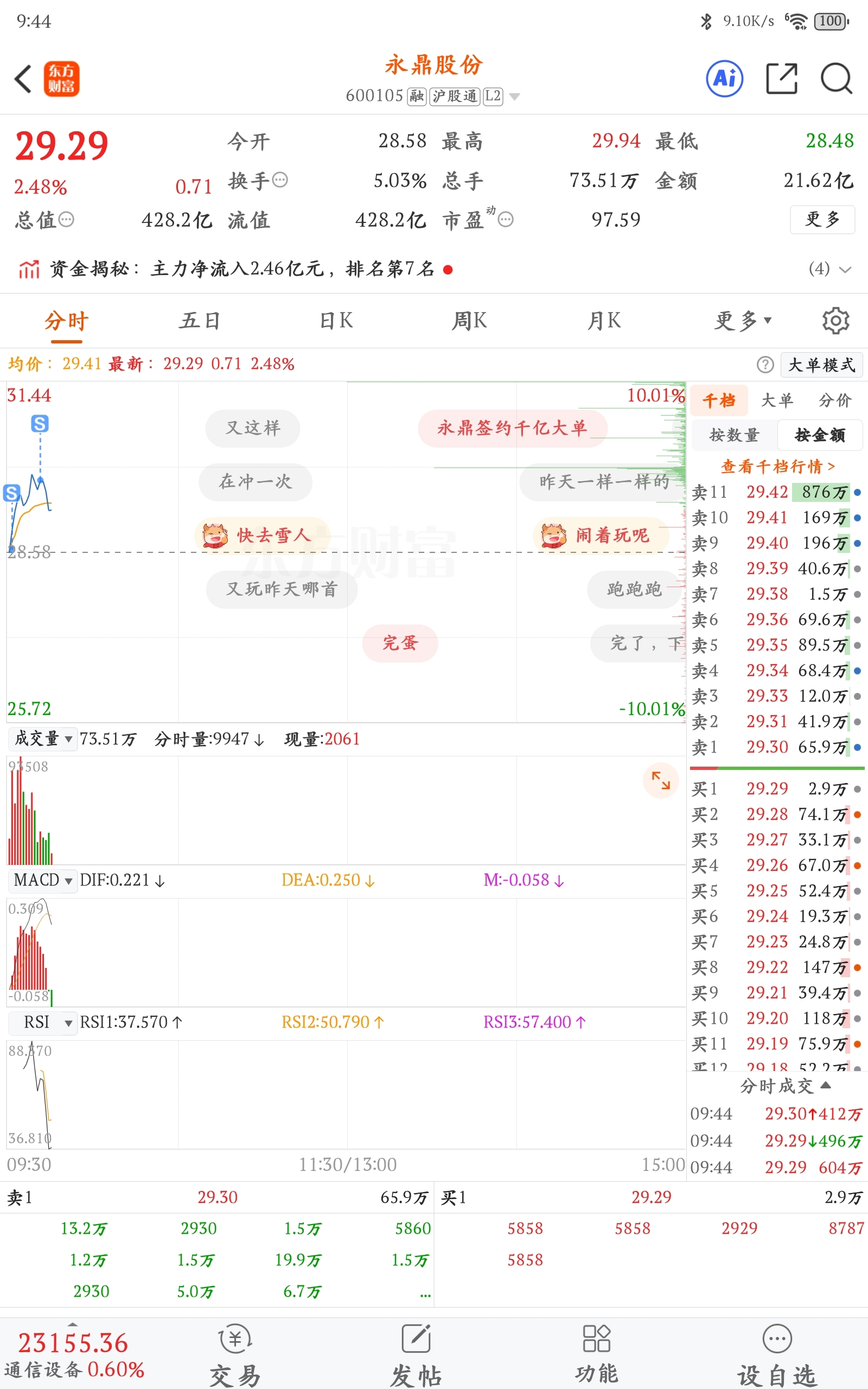This screenshot has width=868, height=1389.
Task: Switch to the 五日 chart tab
Action: 200,320
